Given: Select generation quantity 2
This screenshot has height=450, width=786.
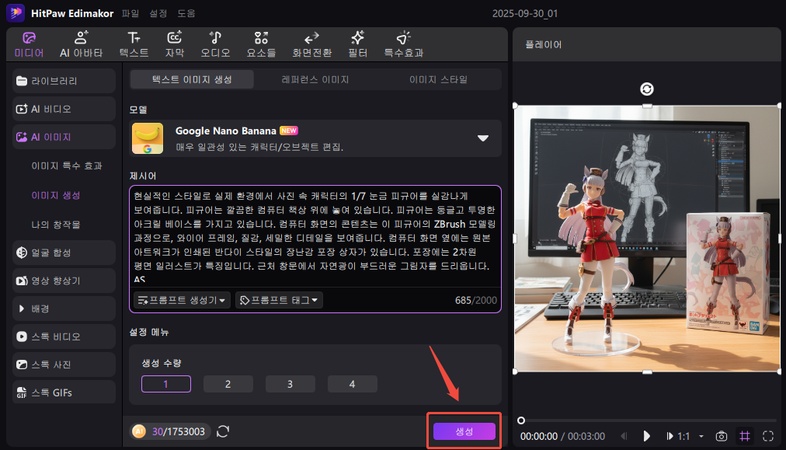Looking at the screenshot, I should (x=227, y=384).
